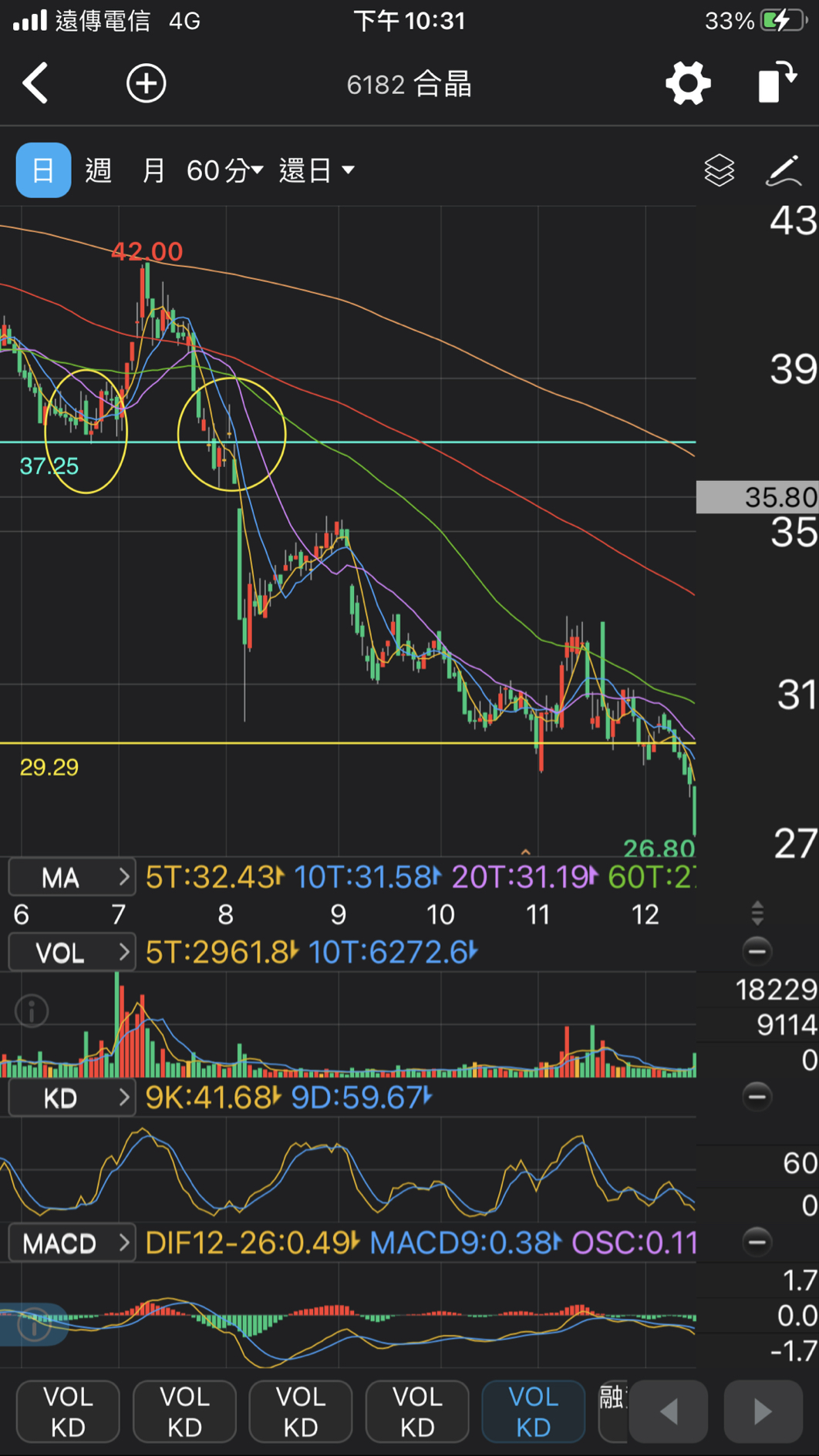Select the drawing pencil tool
The height and width of the screenshot is (1456, 819).
coord(784,170)
